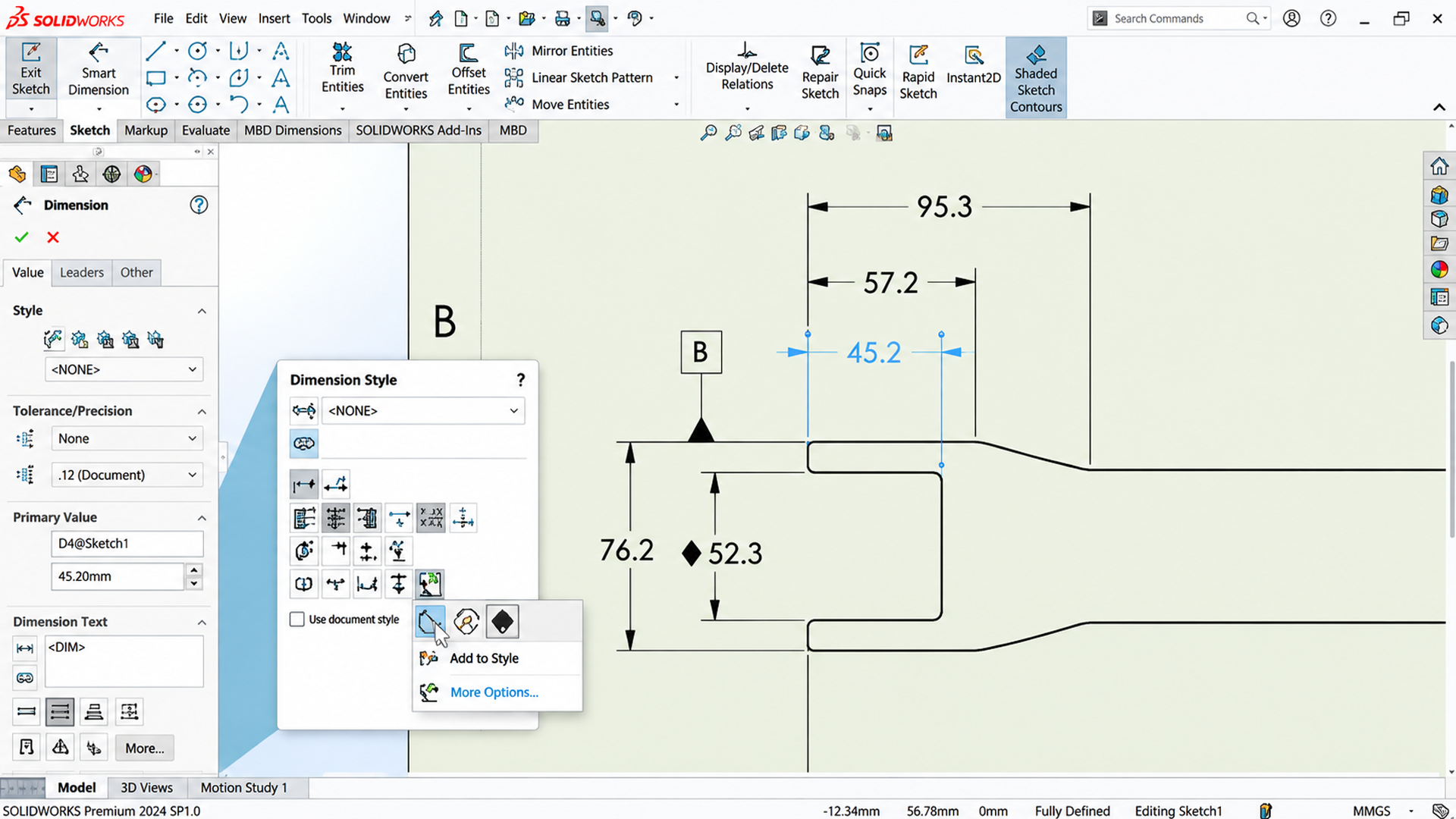Click the Quick Snaps icon
The image size is (1456, 819).
click(869, 70)
